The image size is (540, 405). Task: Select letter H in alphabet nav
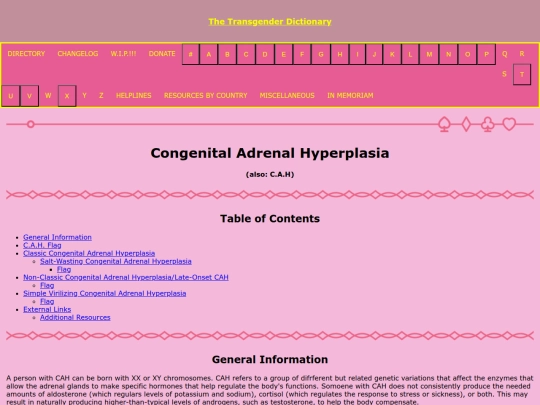pos(340,54)
